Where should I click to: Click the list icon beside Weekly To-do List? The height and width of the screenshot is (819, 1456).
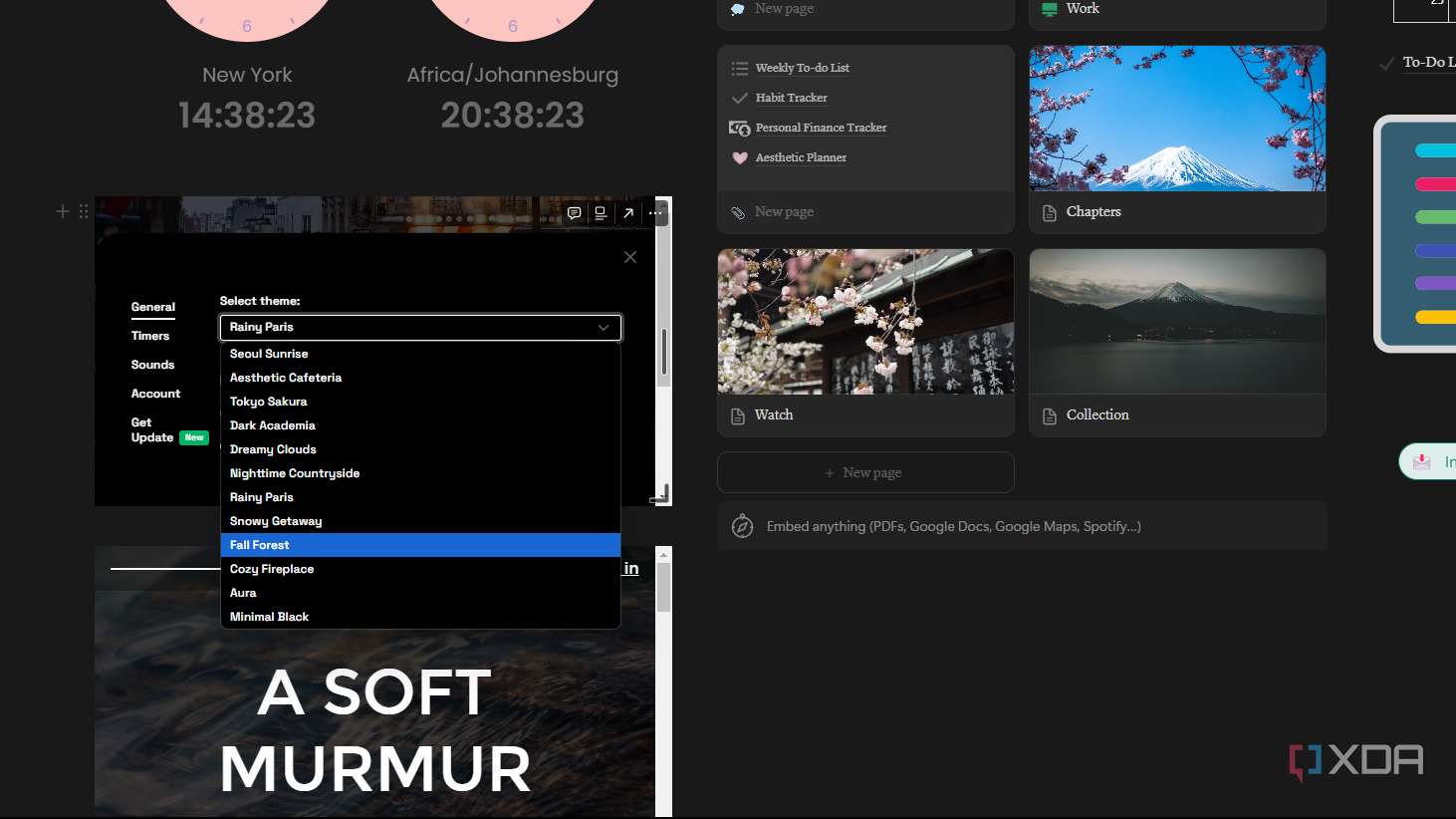[x=740, y=69]
